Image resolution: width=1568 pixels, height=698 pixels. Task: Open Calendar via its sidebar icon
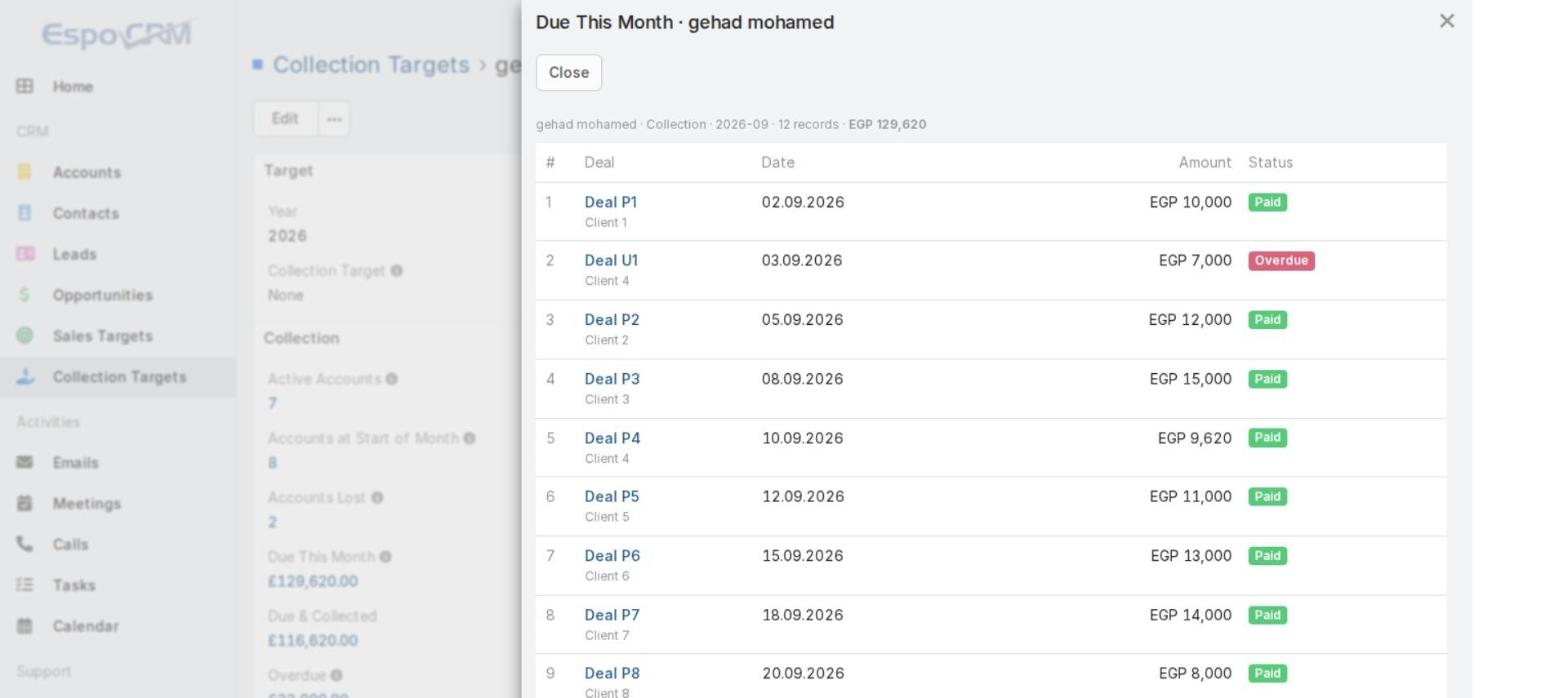pos(25,626)
